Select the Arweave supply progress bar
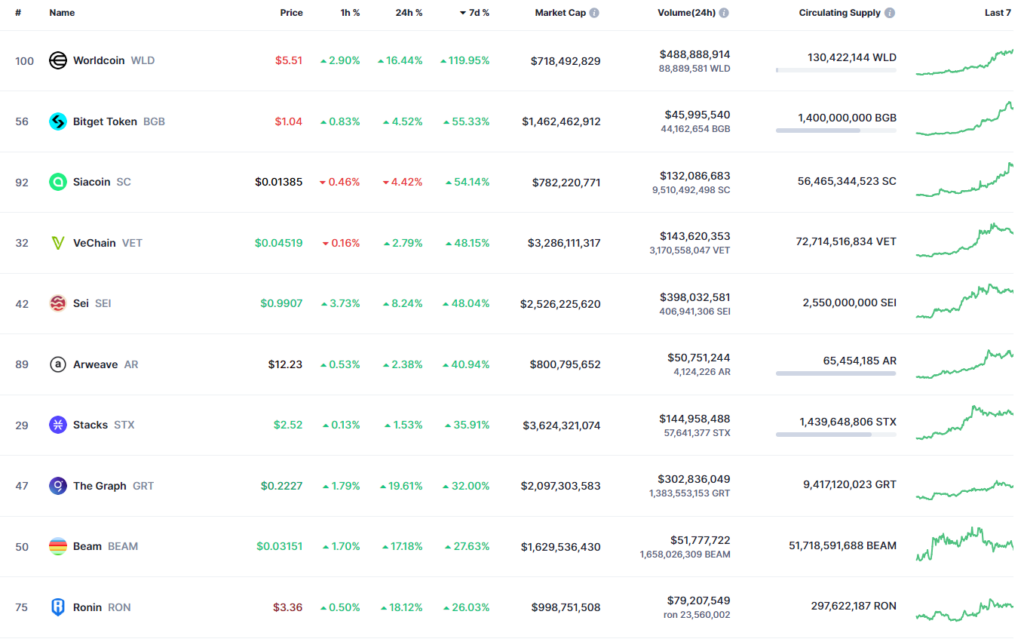 coord(836,374)
